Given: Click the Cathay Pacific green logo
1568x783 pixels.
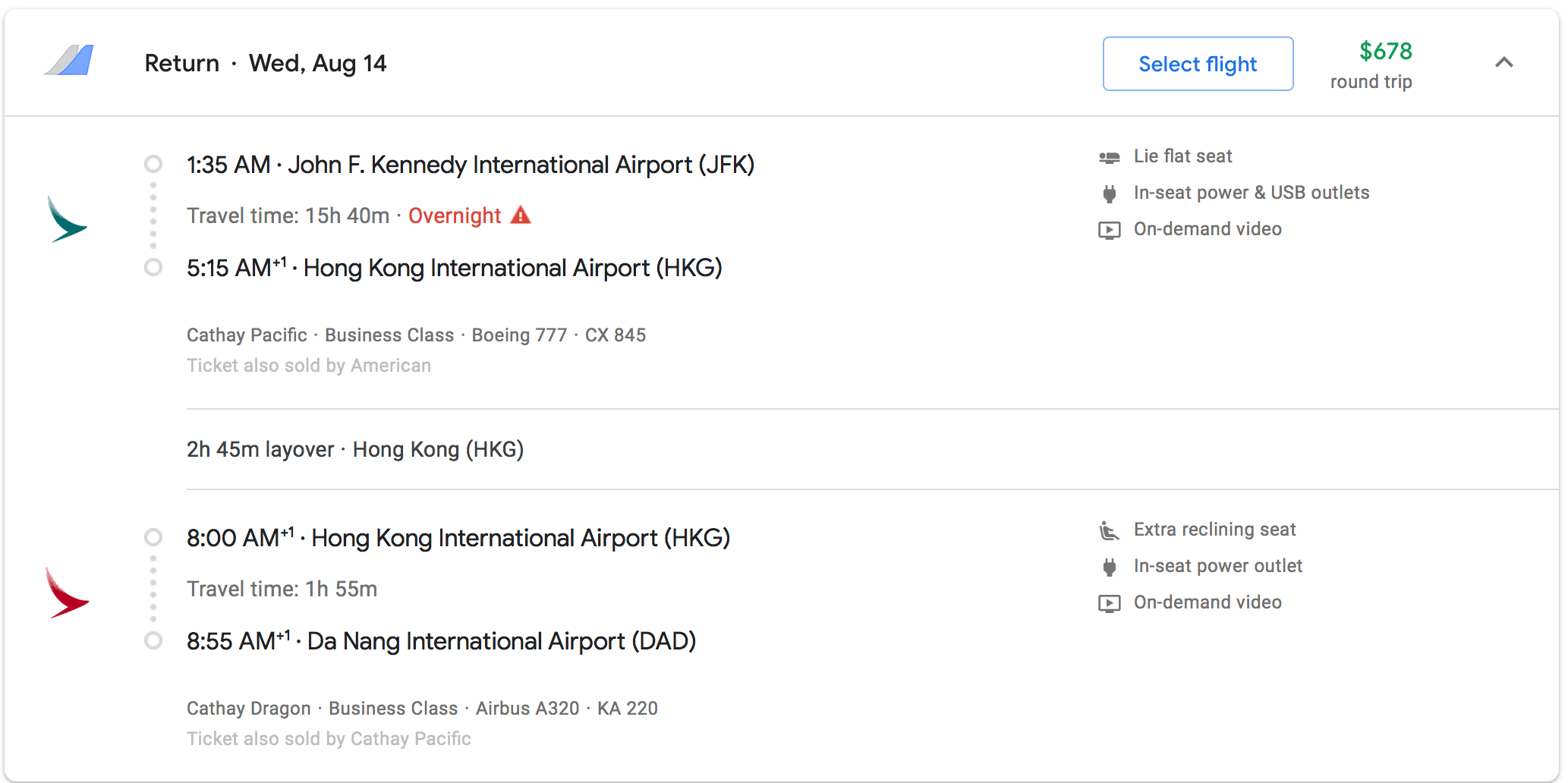Looking at the screenshot, I should 67,219.
